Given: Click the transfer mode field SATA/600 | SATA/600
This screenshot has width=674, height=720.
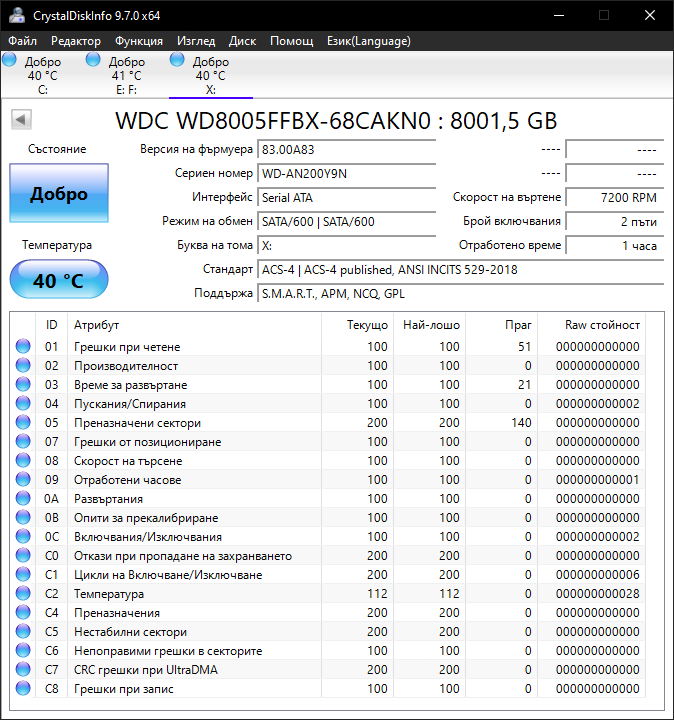Looking at the screenshot, I should (347, 221).
